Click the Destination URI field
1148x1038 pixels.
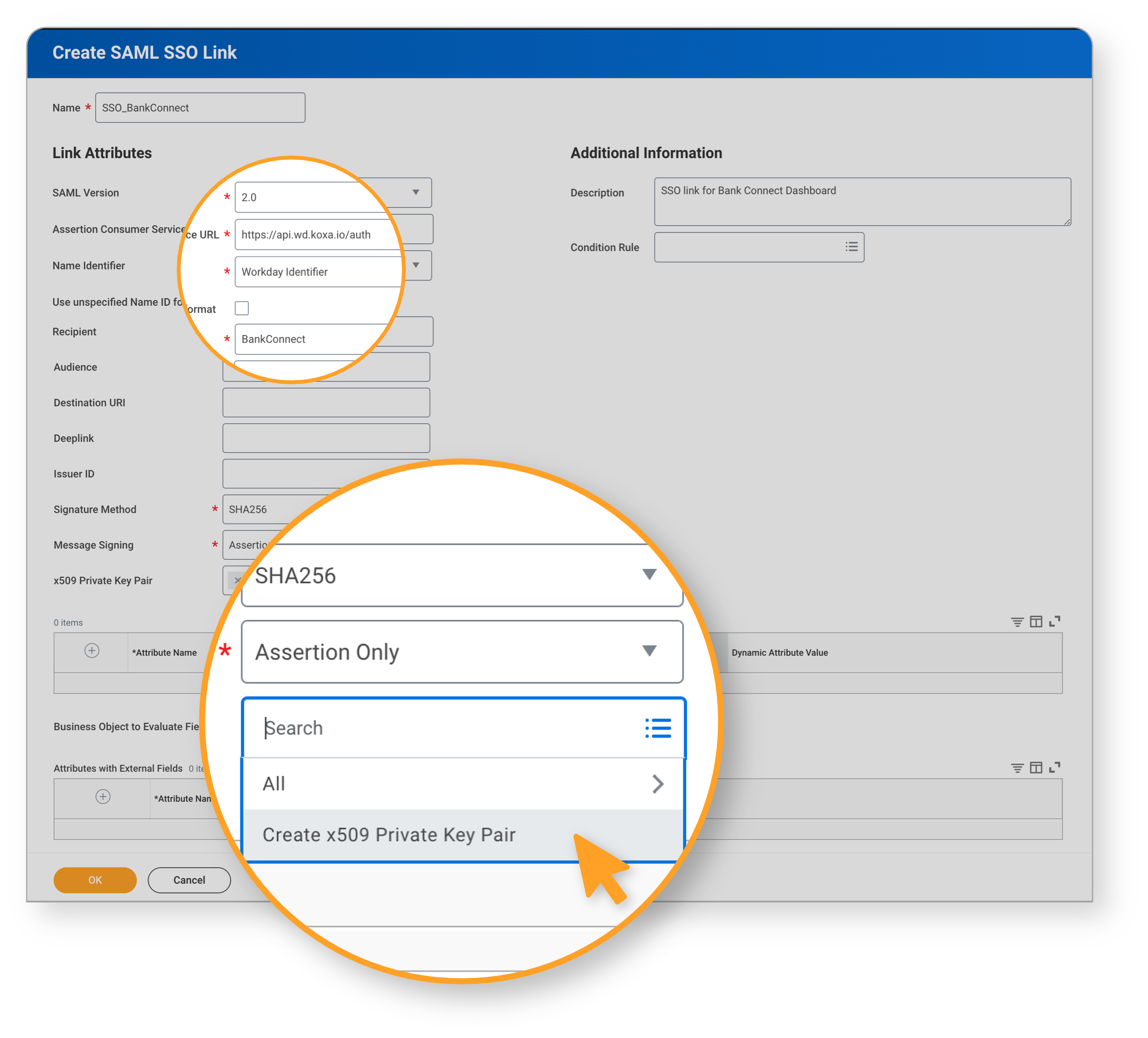coord(326,403)
